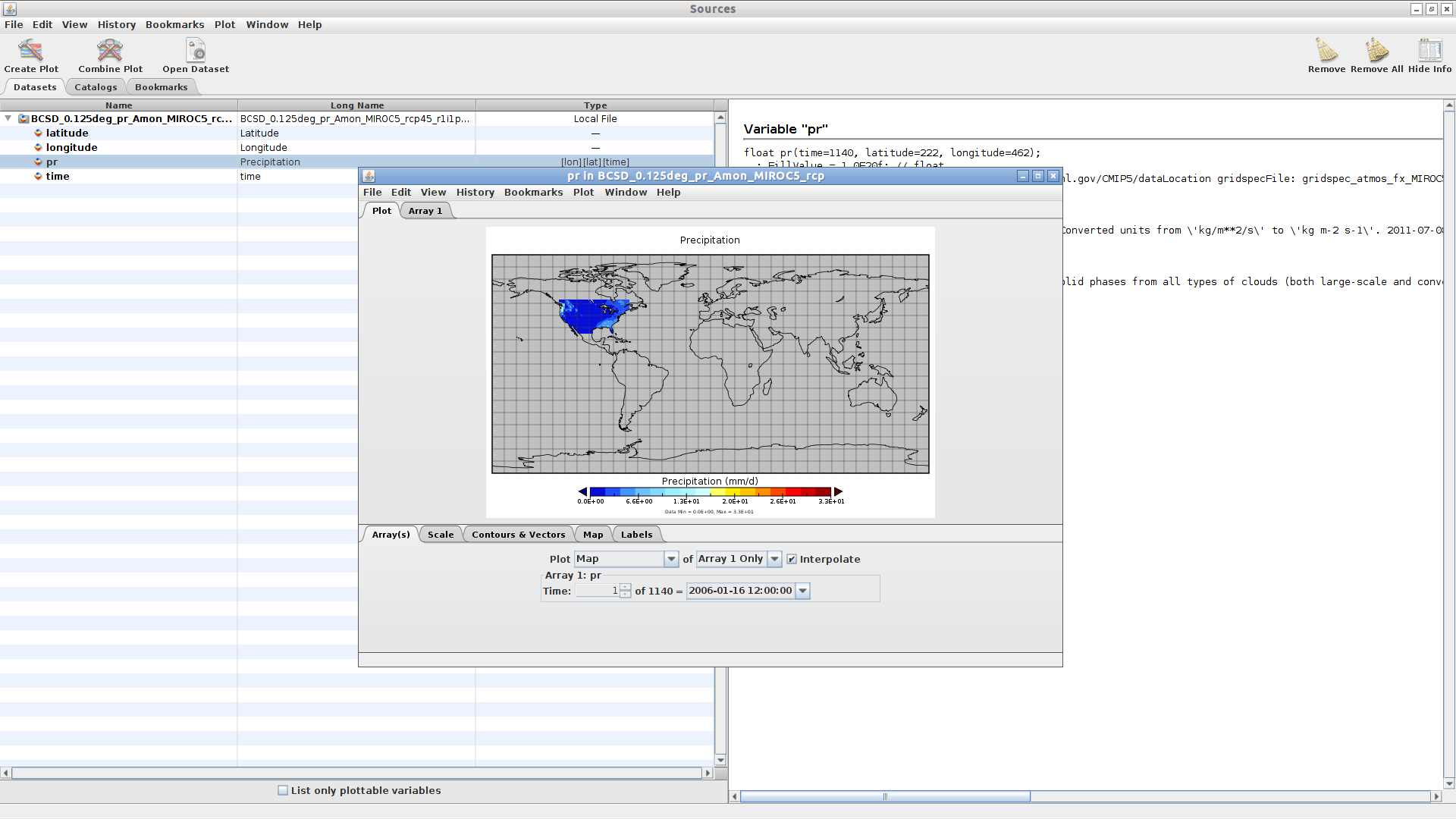Viewport: 1456px width, 819px height.
Task: Select the time variable icon
Action: click(38, 176)
